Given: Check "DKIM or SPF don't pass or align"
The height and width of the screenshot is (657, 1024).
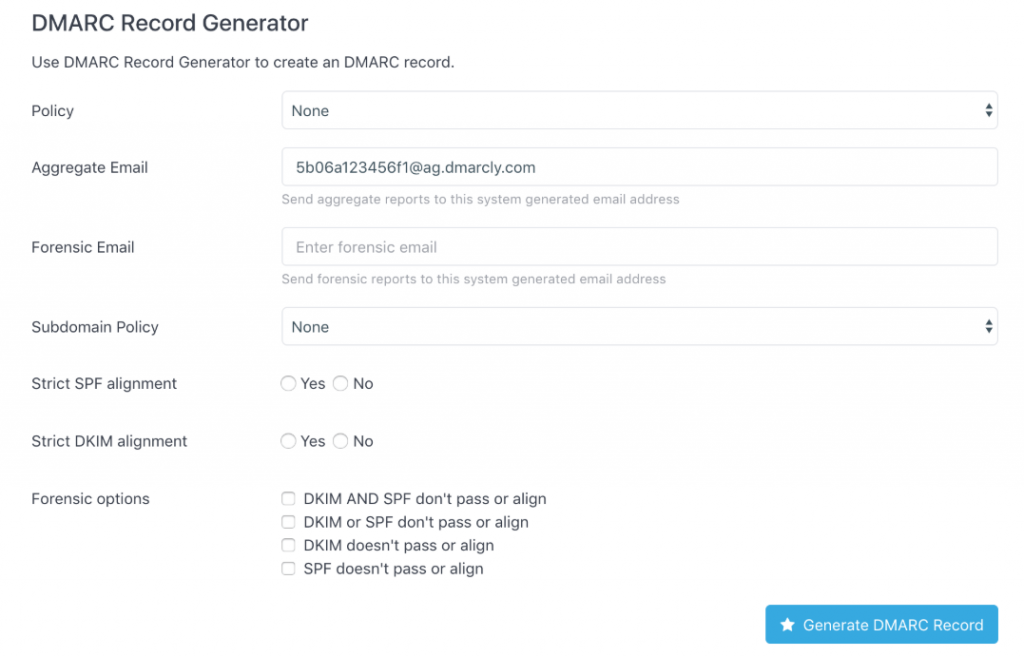Looking at the screenshot, I should [288, 522].
